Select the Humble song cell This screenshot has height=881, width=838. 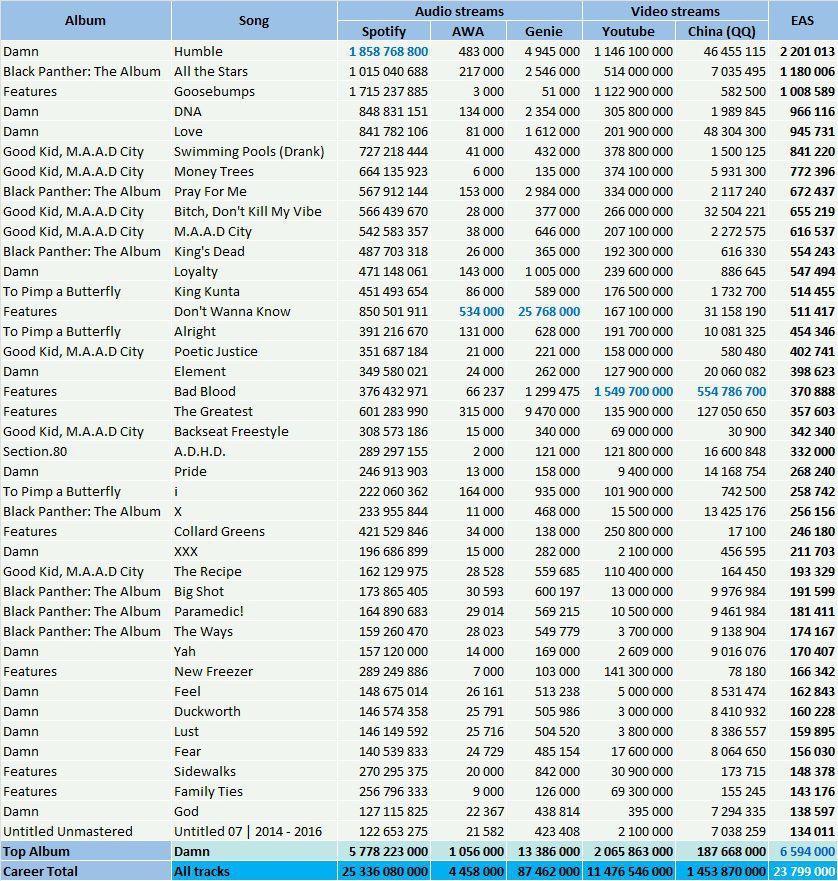tap(254, 52)
